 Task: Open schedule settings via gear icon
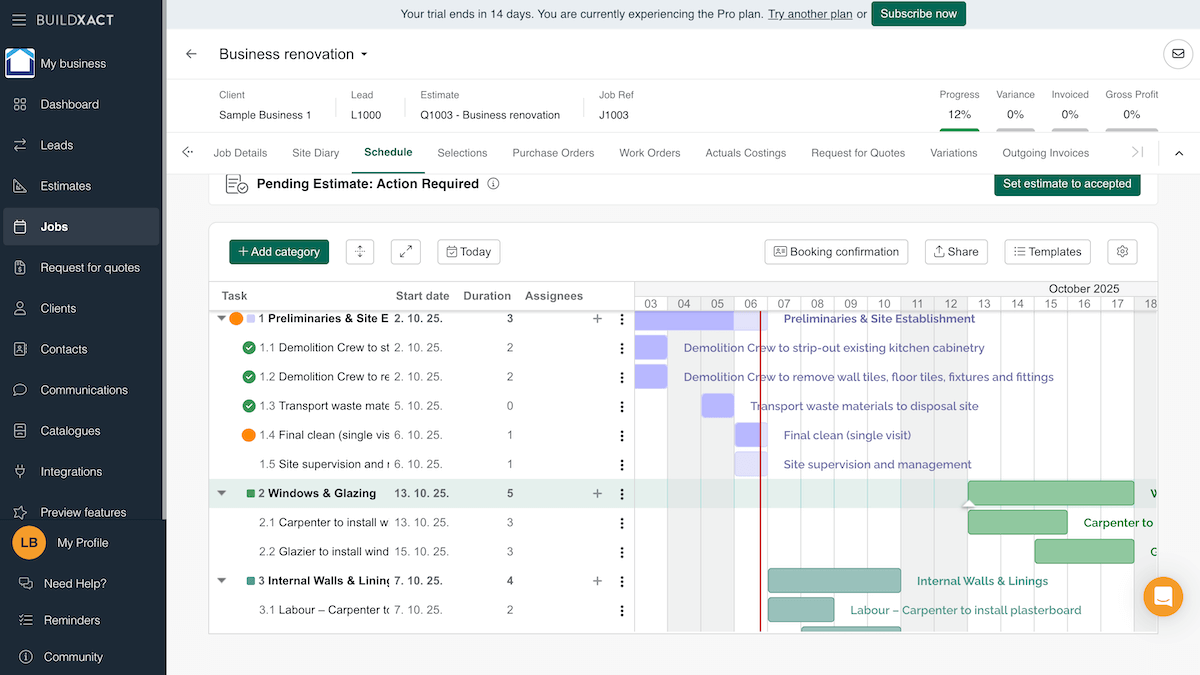(x=1122, y=252)
